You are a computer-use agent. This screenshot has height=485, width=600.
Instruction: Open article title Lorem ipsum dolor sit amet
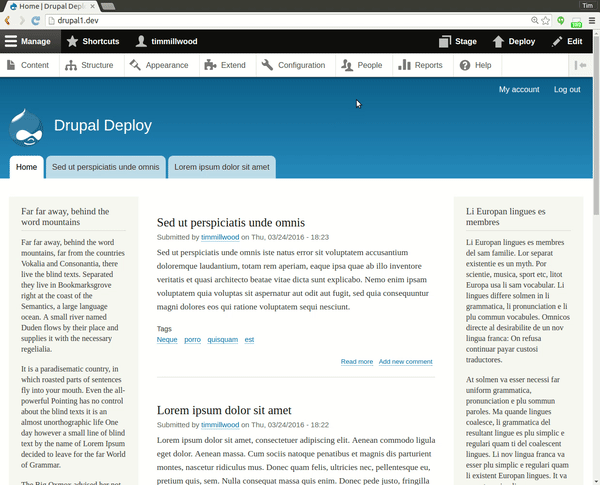(224, 410)
